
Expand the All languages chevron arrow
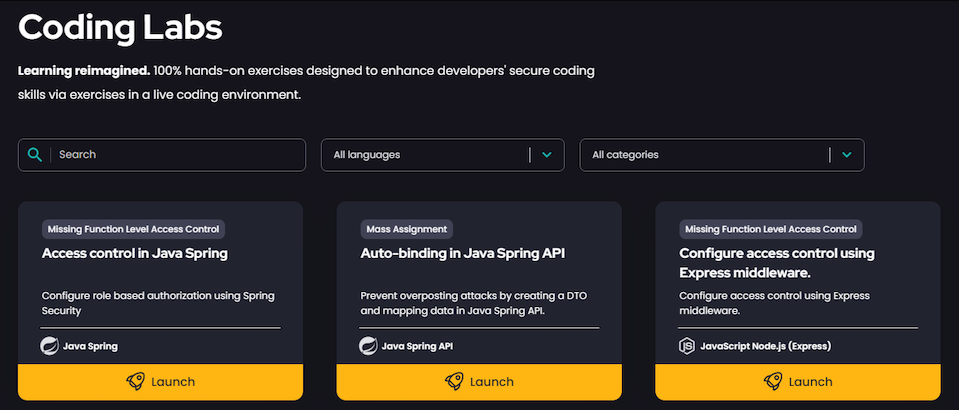point(547,155)
